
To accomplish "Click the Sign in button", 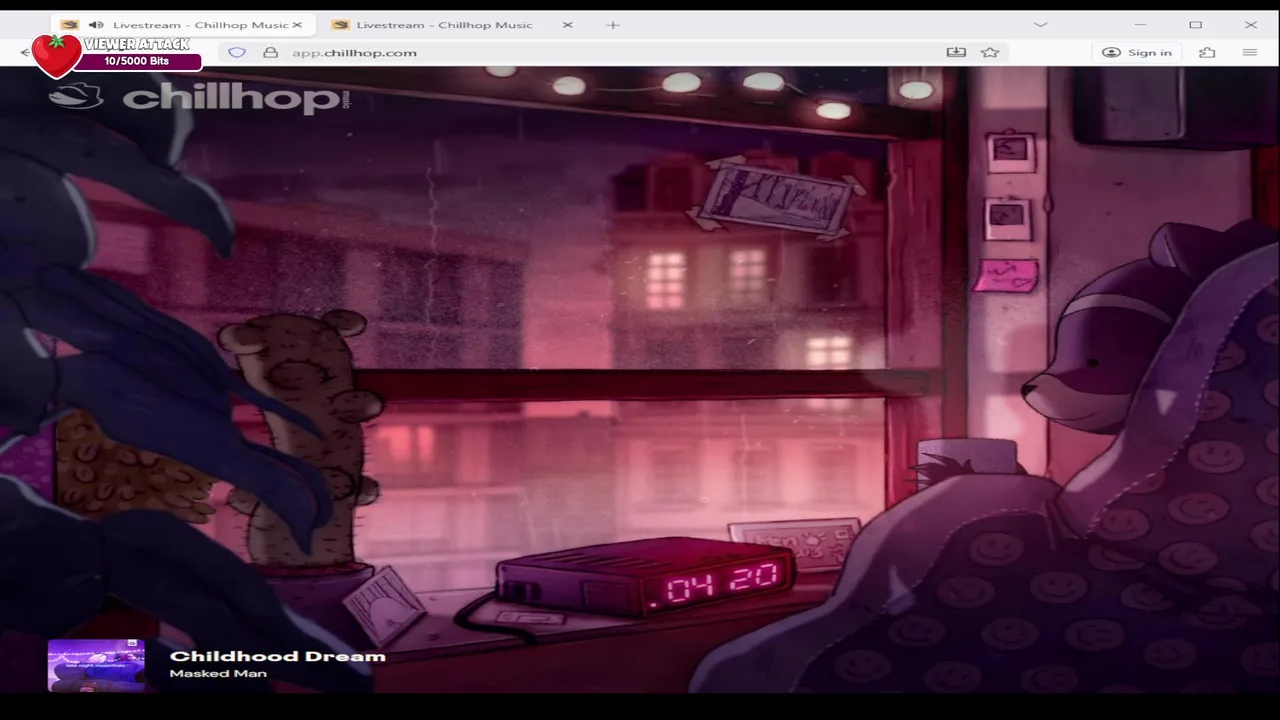I will tap(1137, 52).
